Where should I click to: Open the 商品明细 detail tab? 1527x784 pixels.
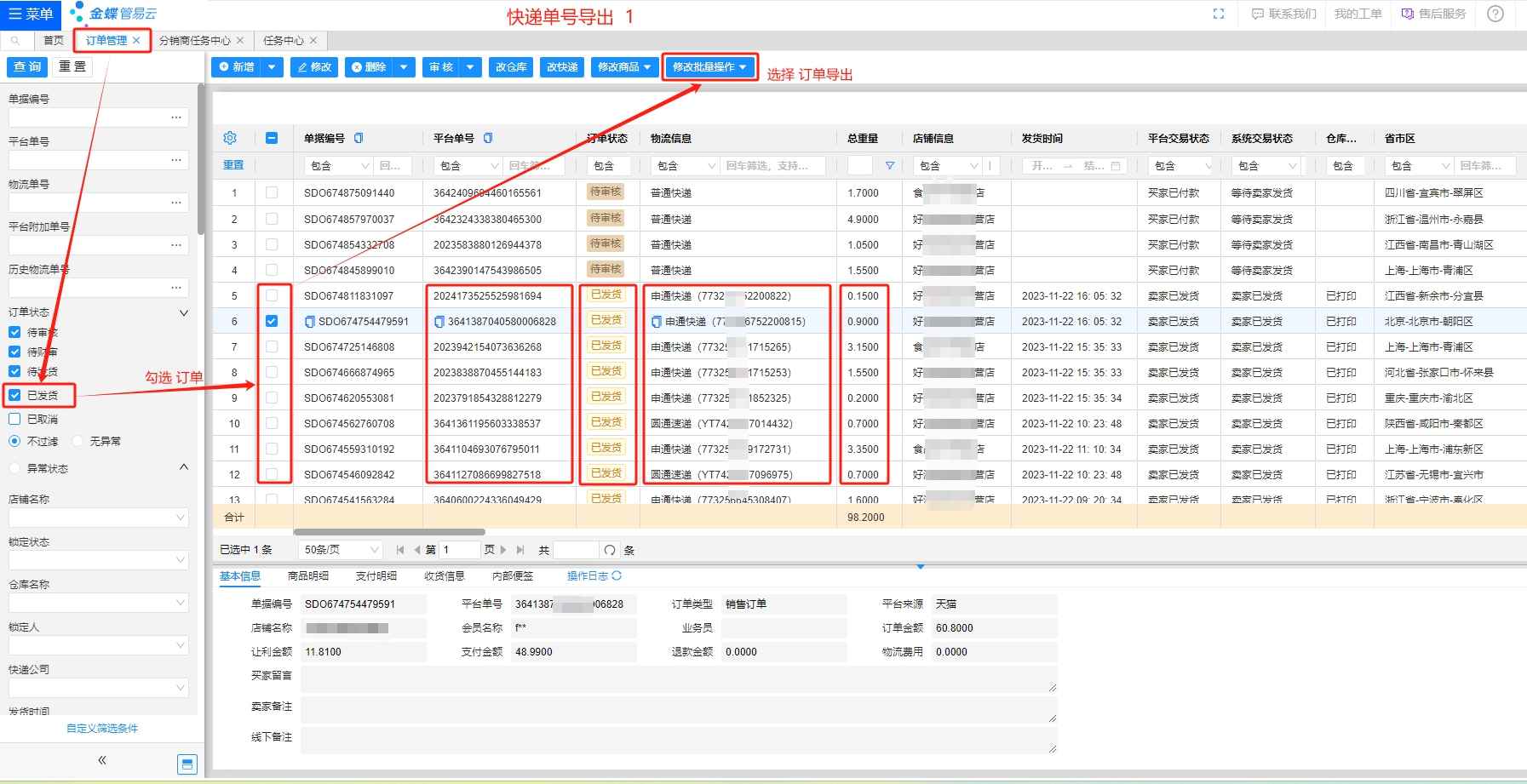point(308,576)
